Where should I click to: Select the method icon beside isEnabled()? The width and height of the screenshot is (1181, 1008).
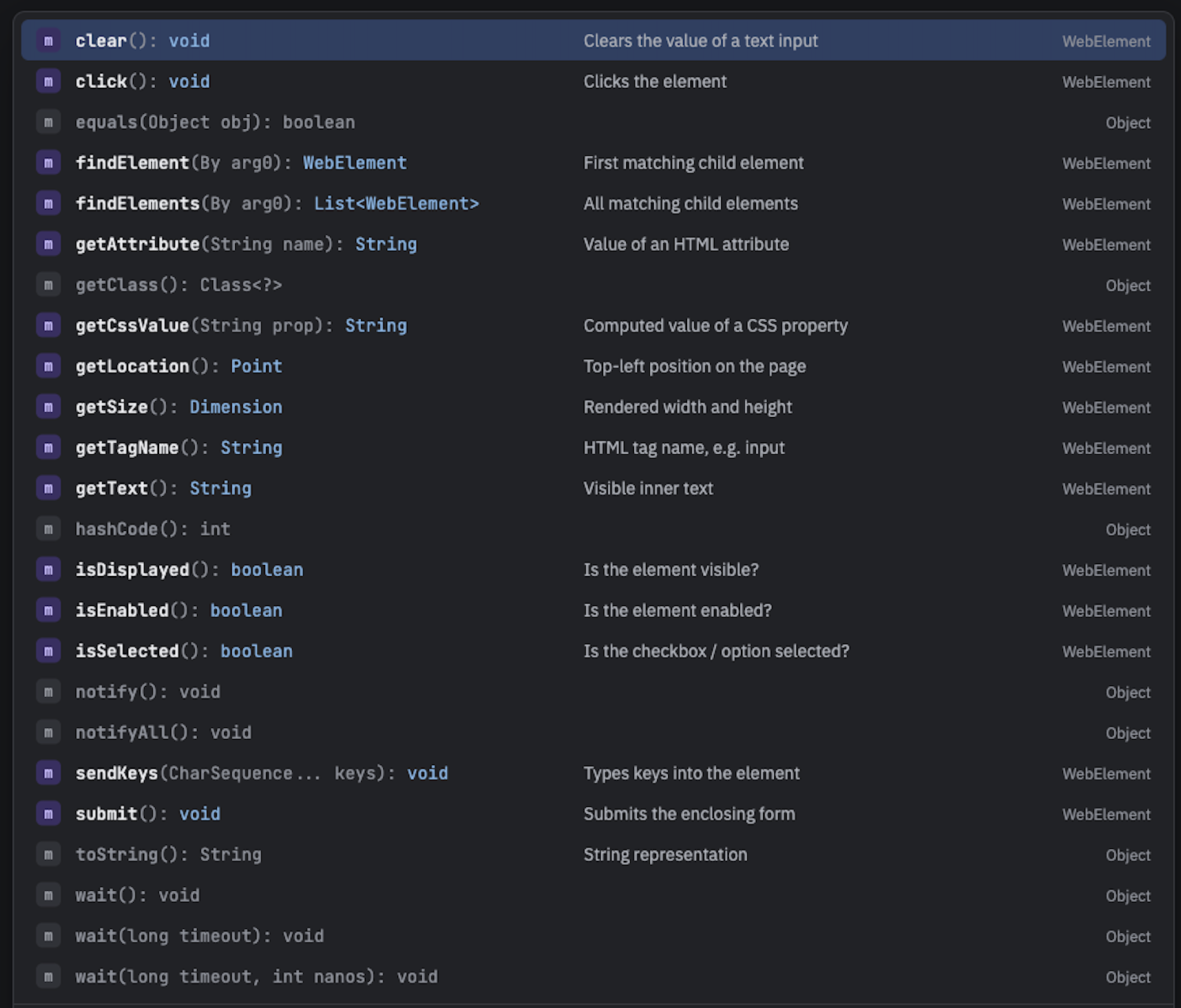point(48,610)
